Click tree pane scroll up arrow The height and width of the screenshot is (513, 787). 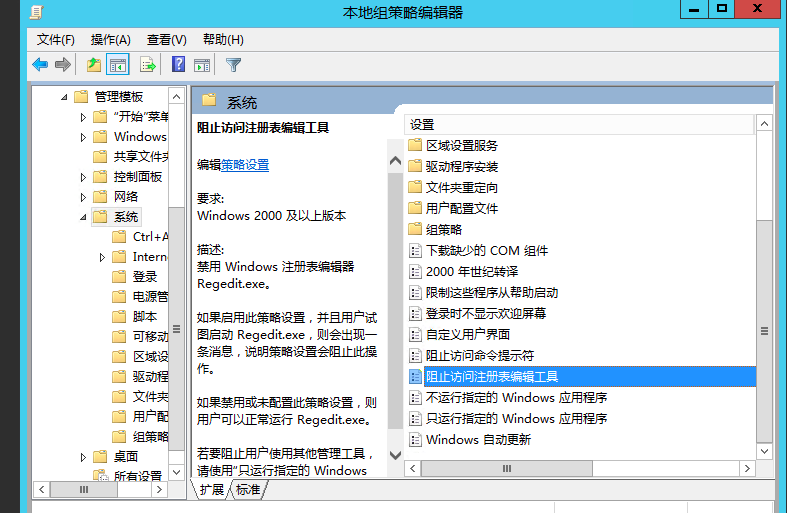176,96
